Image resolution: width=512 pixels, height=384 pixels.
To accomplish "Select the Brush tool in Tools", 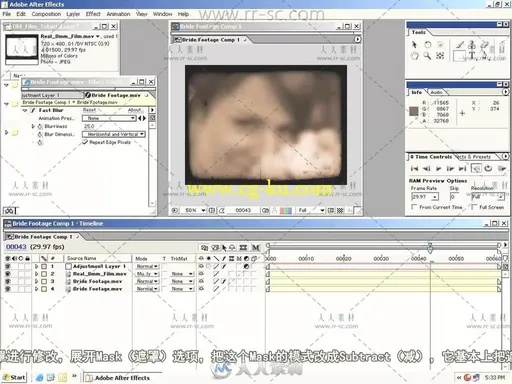I will (460, 44).
